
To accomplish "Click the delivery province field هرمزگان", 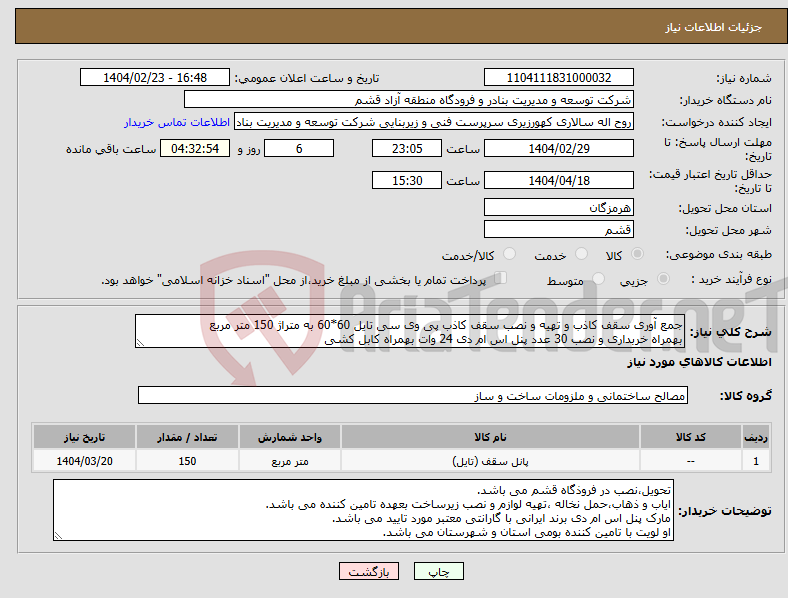I will (x=558, y=207).
